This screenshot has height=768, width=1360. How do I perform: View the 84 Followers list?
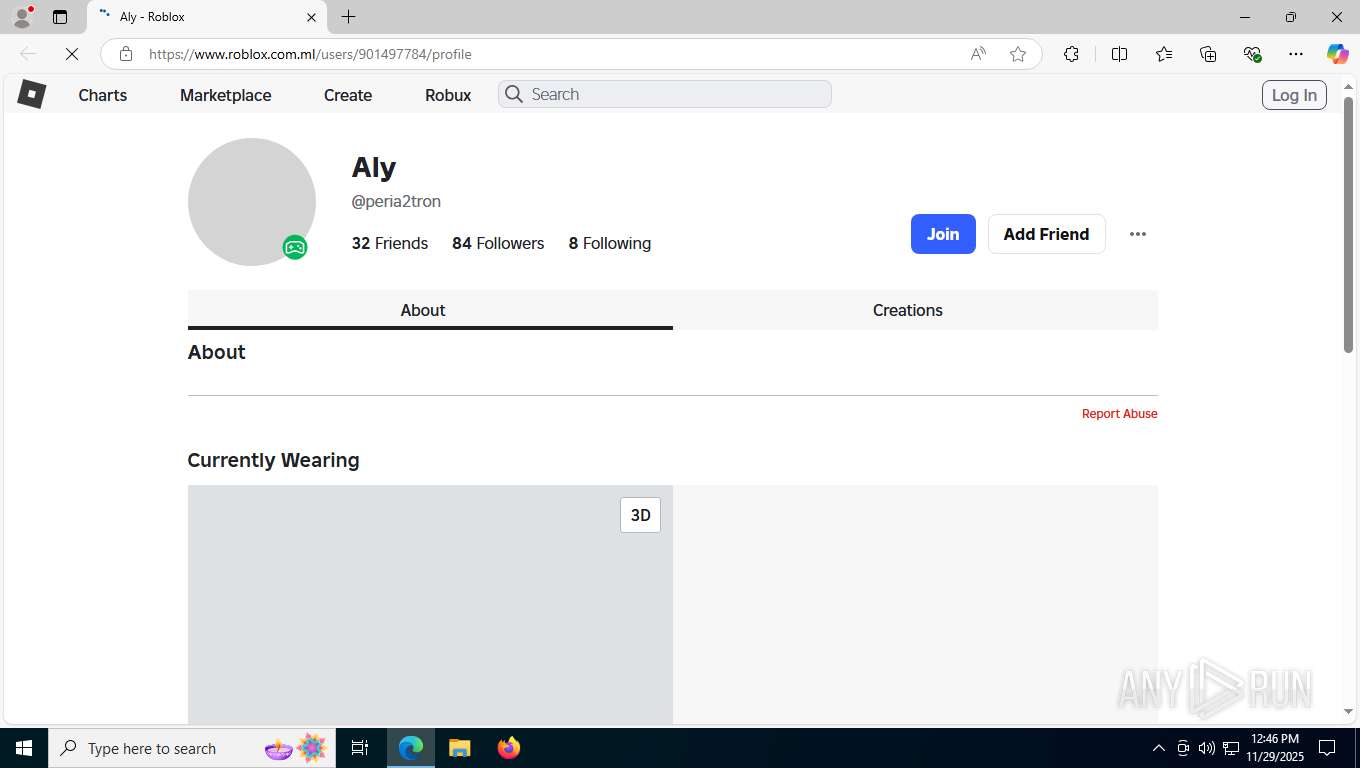498,243
